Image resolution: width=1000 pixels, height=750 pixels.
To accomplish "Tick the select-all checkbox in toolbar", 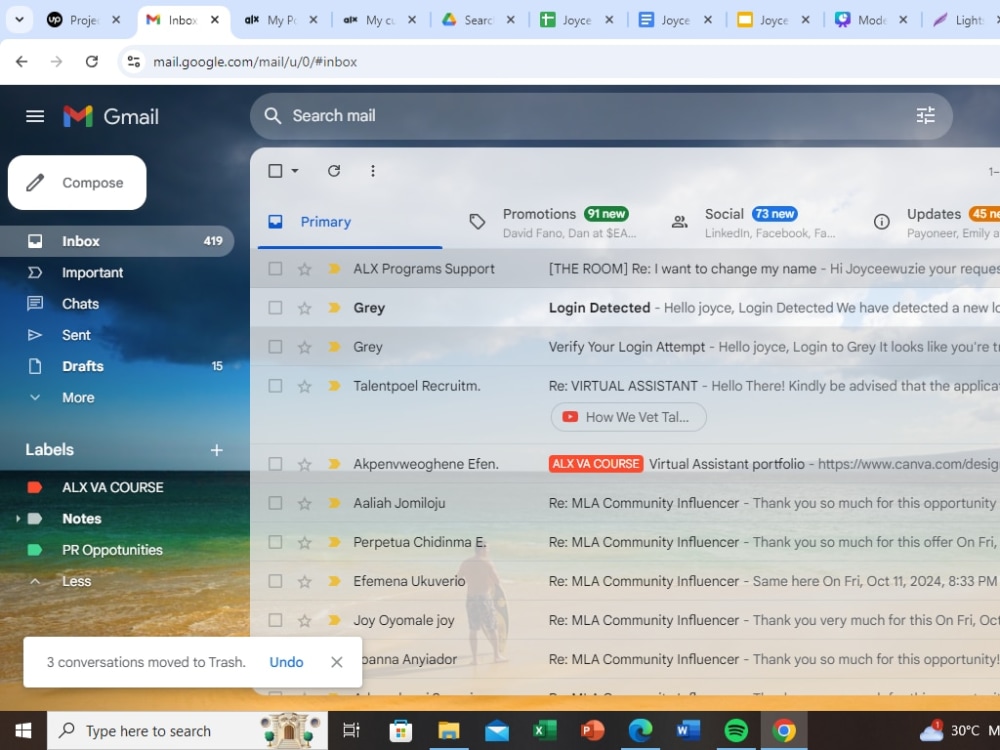I will pyautogui.click(x=276, y=171).
